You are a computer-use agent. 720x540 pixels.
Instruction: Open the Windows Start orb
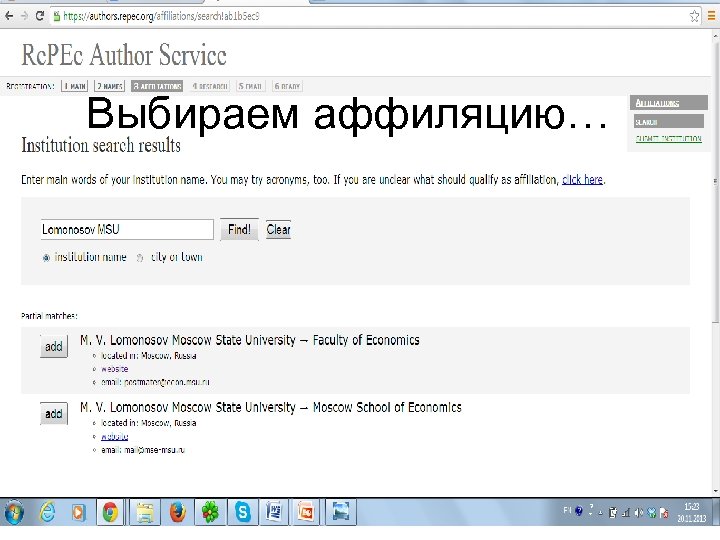click(14, 512)
